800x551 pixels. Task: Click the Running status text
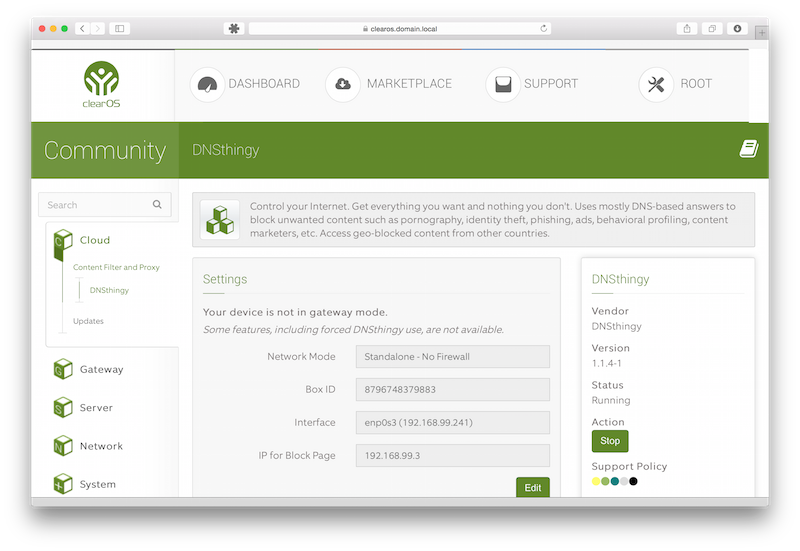(x=611, y=400)
